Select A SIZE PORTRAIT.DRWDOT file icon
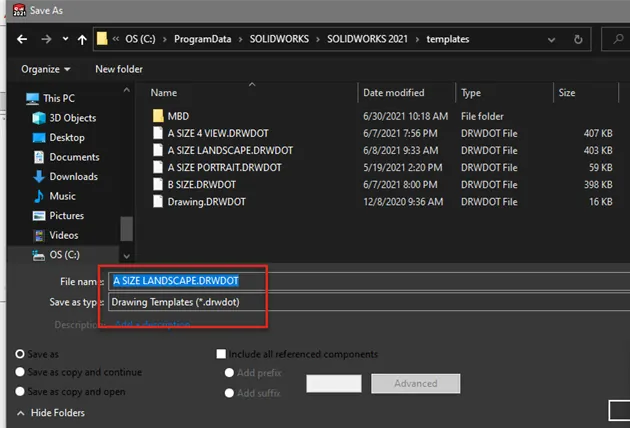This screenshot has height=428, width=630. [x=158, y=167]
